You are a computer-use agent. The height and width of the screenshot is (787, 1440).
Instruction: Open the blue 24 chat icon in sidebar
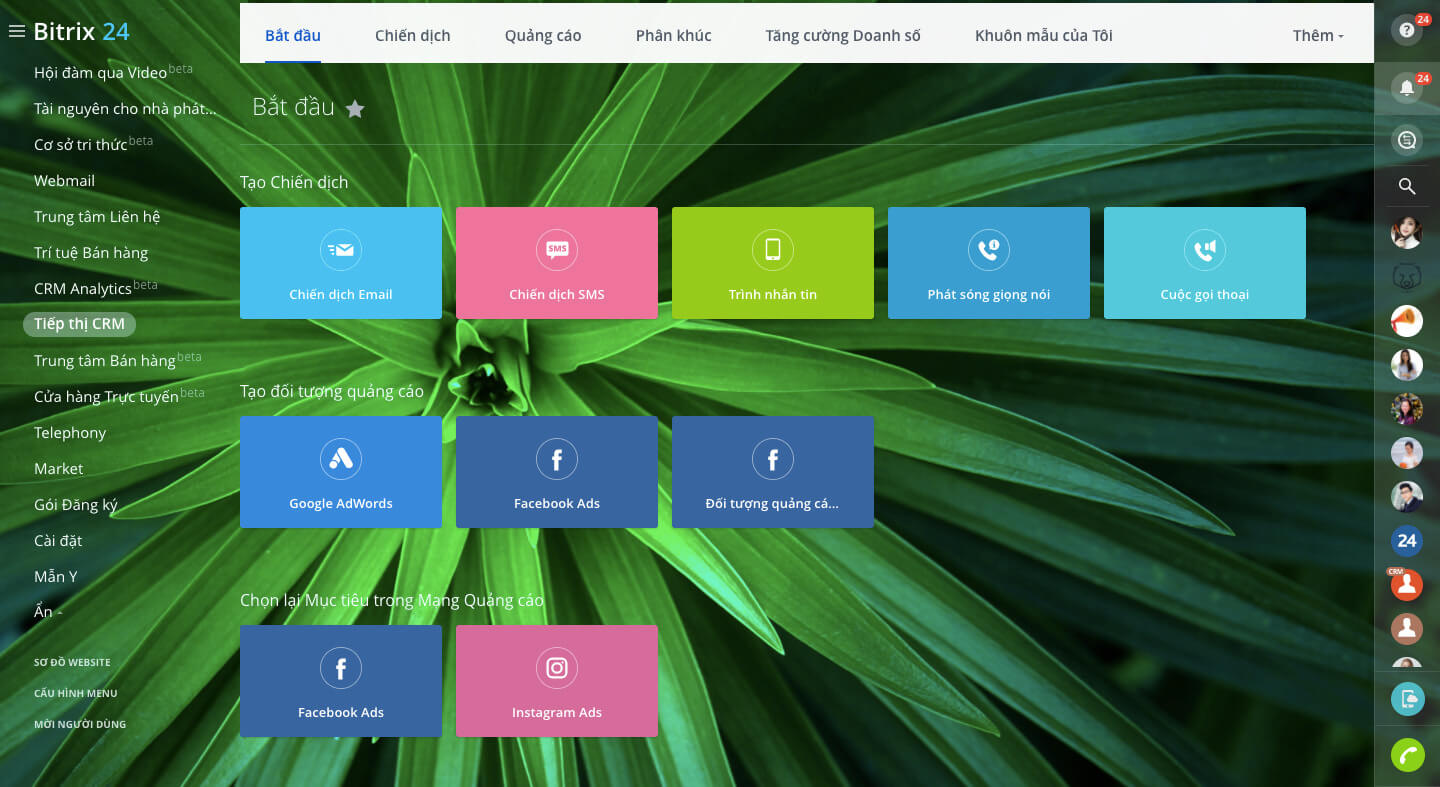(1406, 541)
